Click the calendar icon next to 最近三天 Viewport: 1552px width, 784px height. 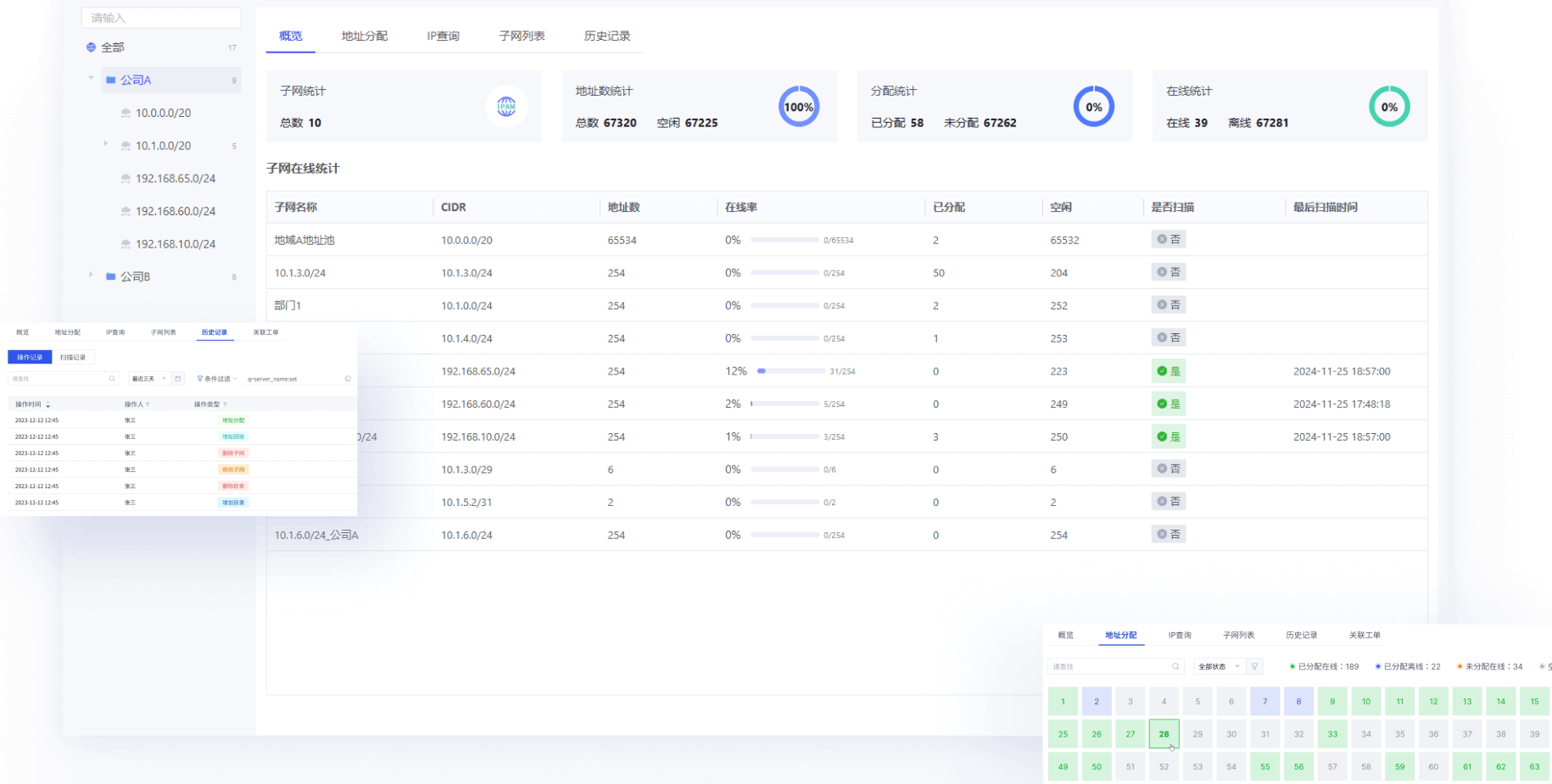(178, 379)
